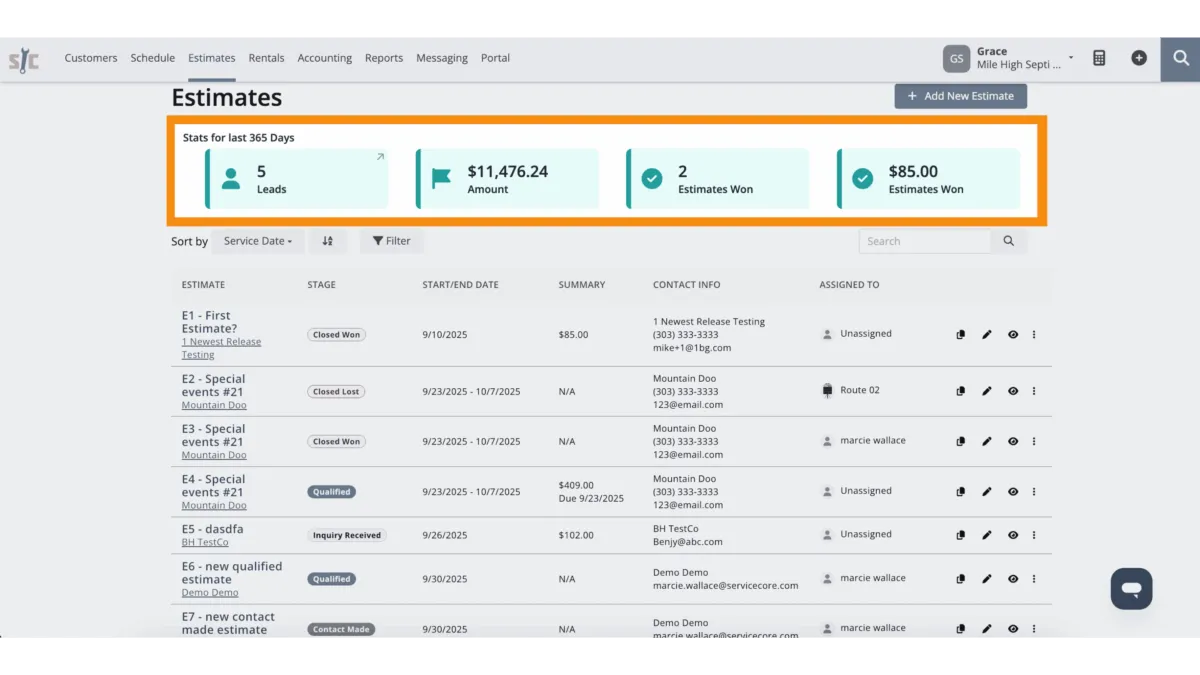Viewport: 1200px width, 675px height.
Task: Edit estimate E1 with pencil icon
Action: click(x=987, y=335)
